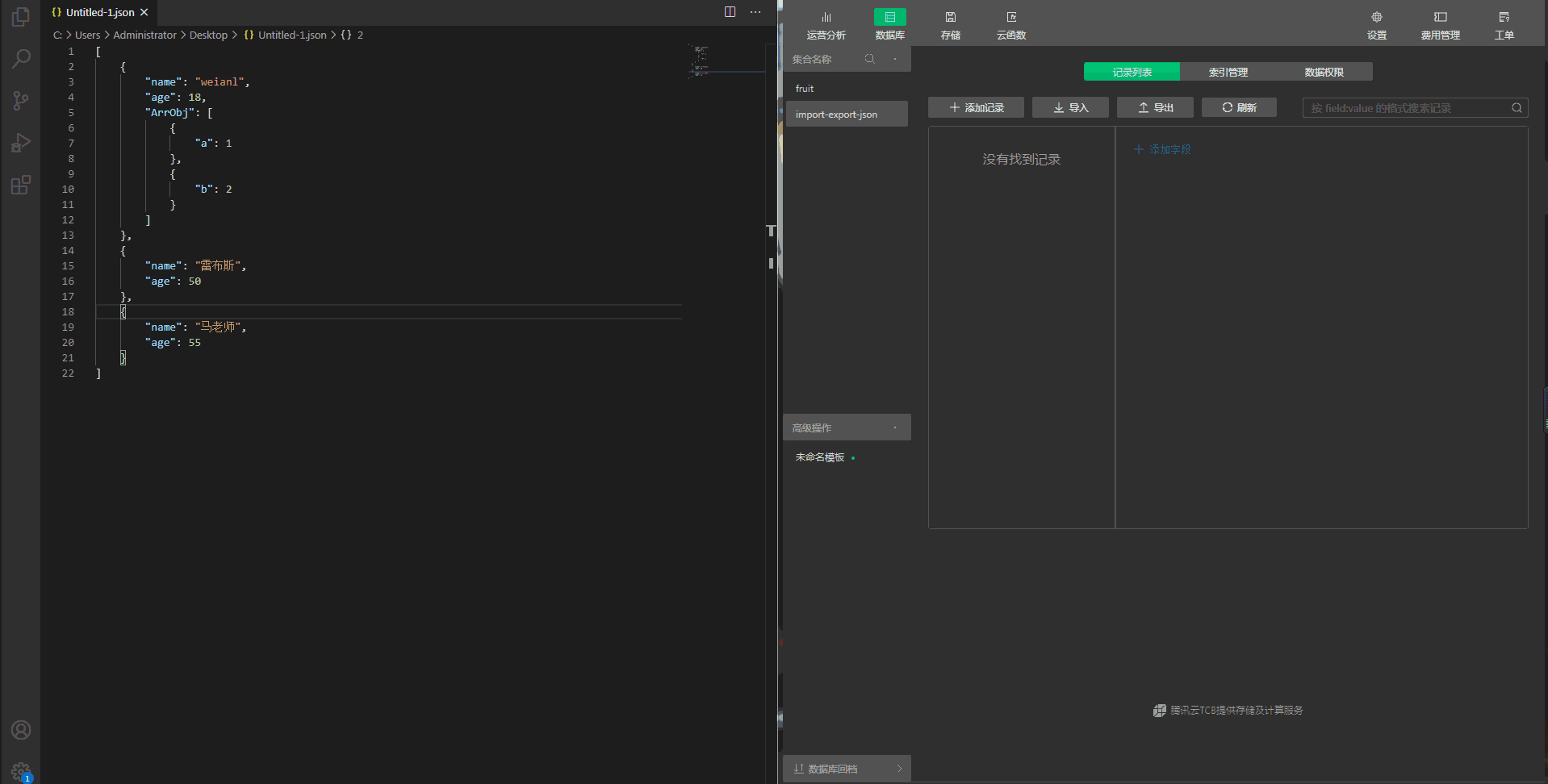
Task: Click line 3 "name": "weianl" in the editor
Action: 197,81
